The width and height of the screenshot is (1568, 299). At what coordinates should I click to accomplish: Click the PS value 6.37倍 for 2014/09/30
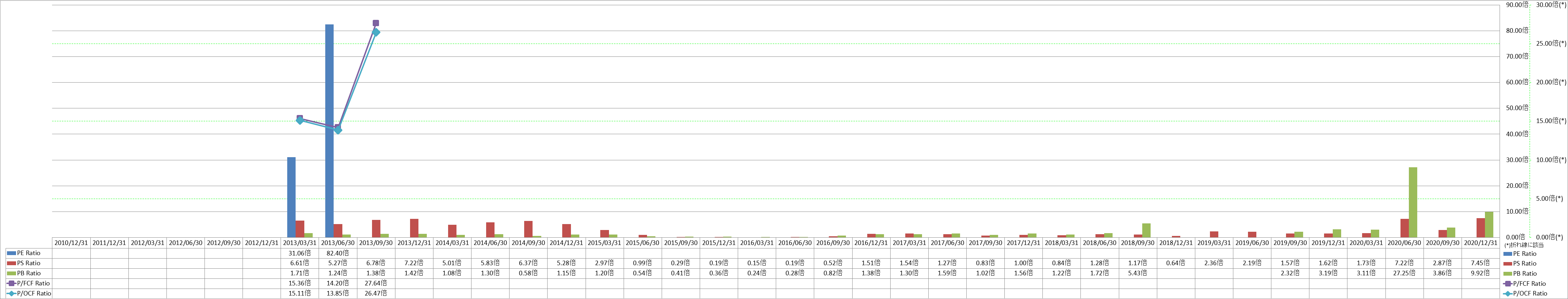click(528, 263)
